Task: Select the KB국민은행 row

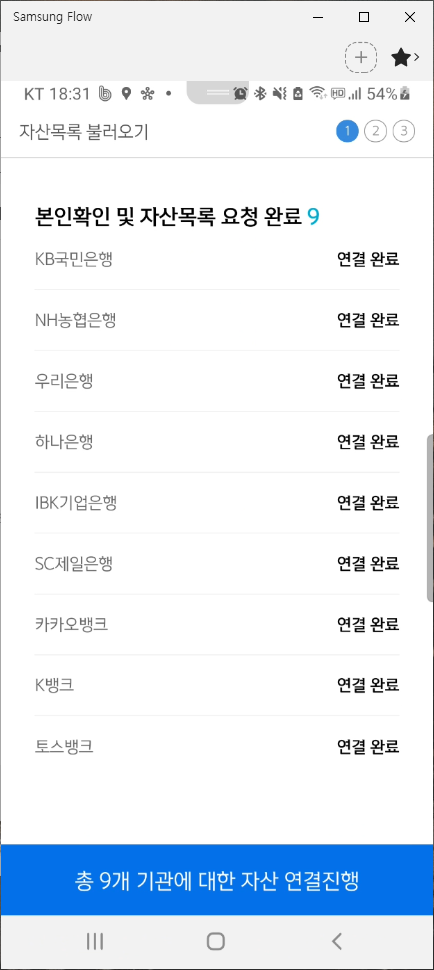Action: click(217, 259)
